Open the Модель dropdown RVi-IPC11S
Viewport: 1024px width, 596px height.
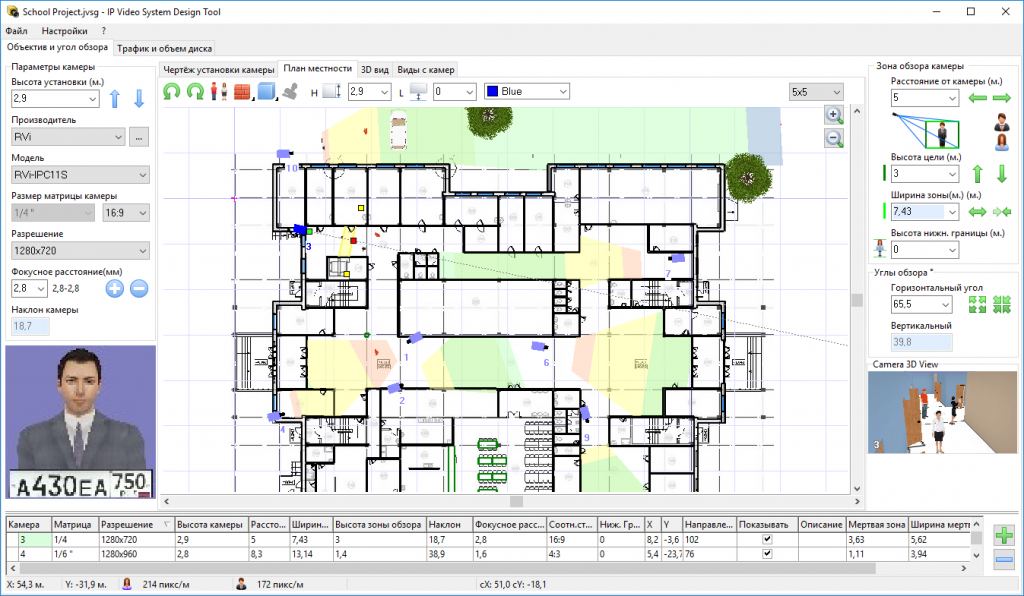(x=80, y=174)
